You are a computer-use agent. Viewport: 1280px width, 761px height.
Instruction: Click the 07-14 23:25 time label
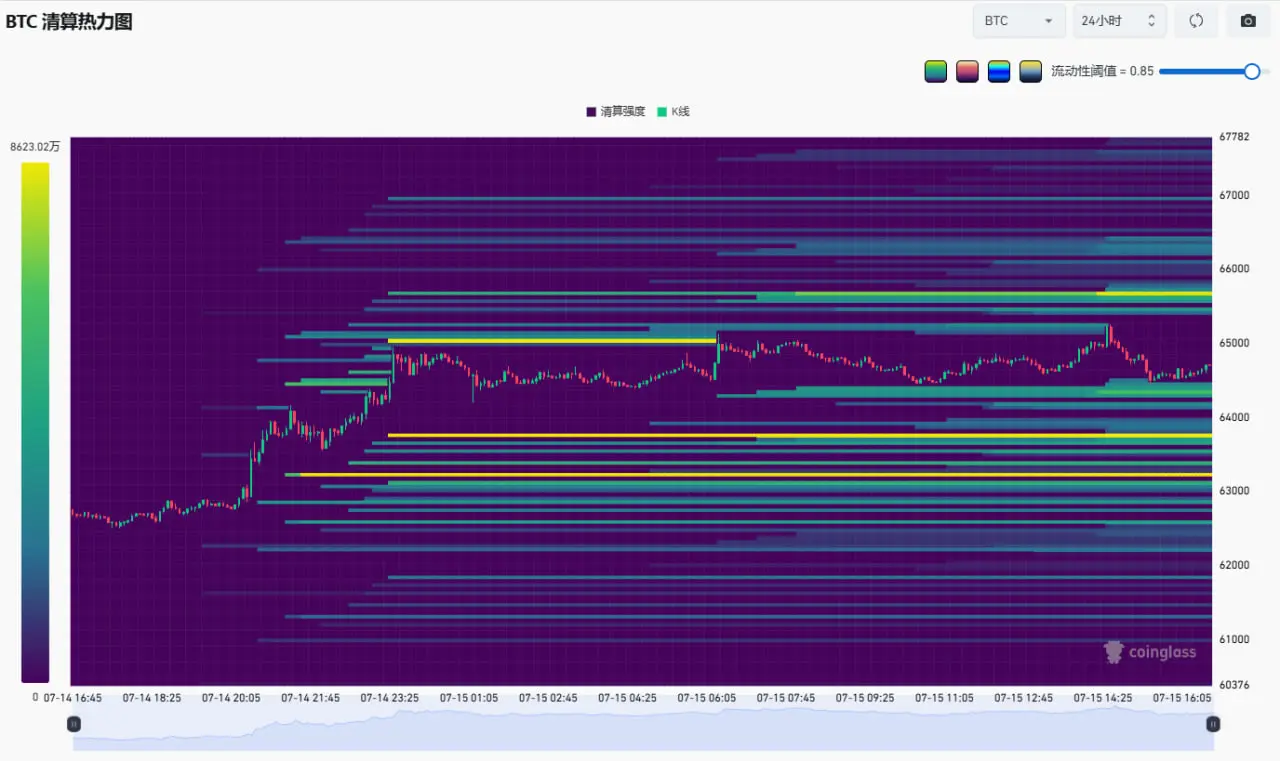pyautogui.click(x=390, y=698)
